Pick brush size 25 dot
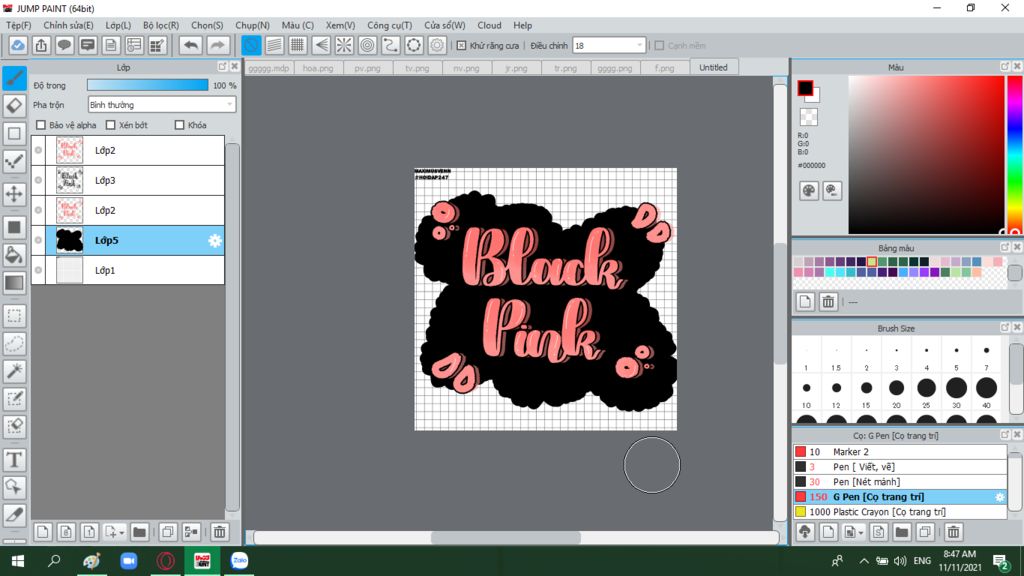 pos(926,388)
